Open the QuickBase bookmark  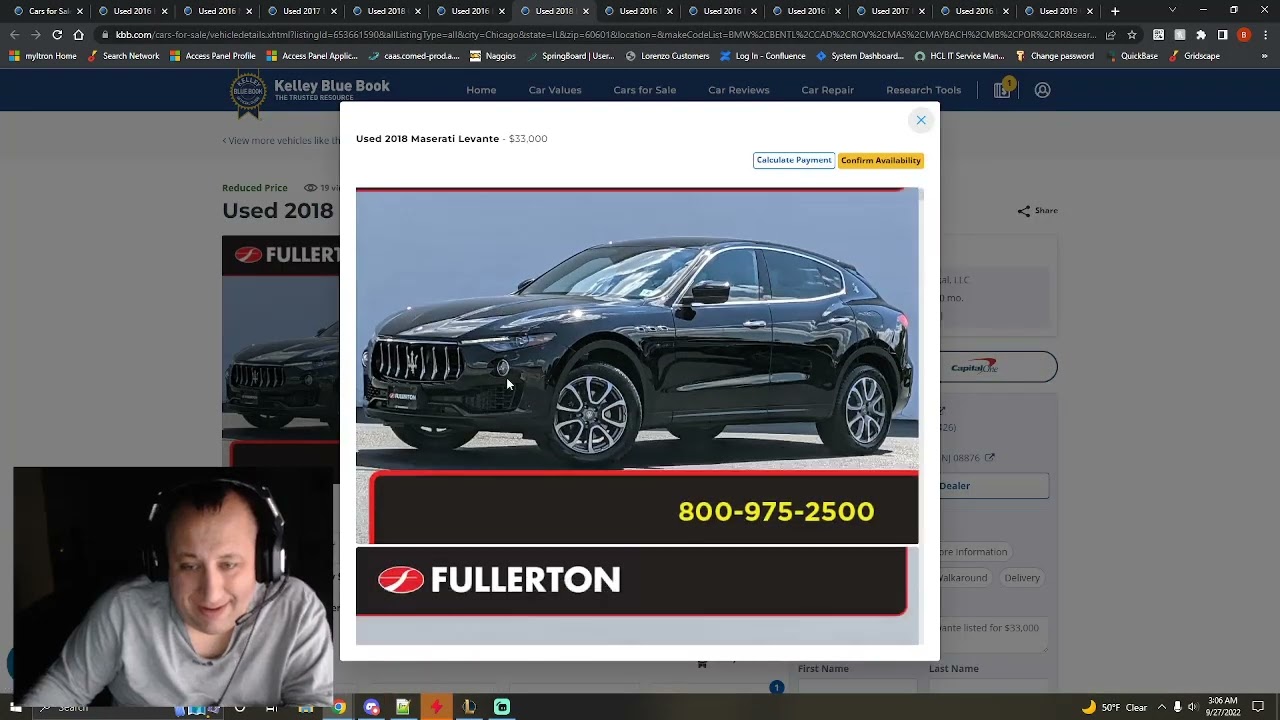(1132, 56)
